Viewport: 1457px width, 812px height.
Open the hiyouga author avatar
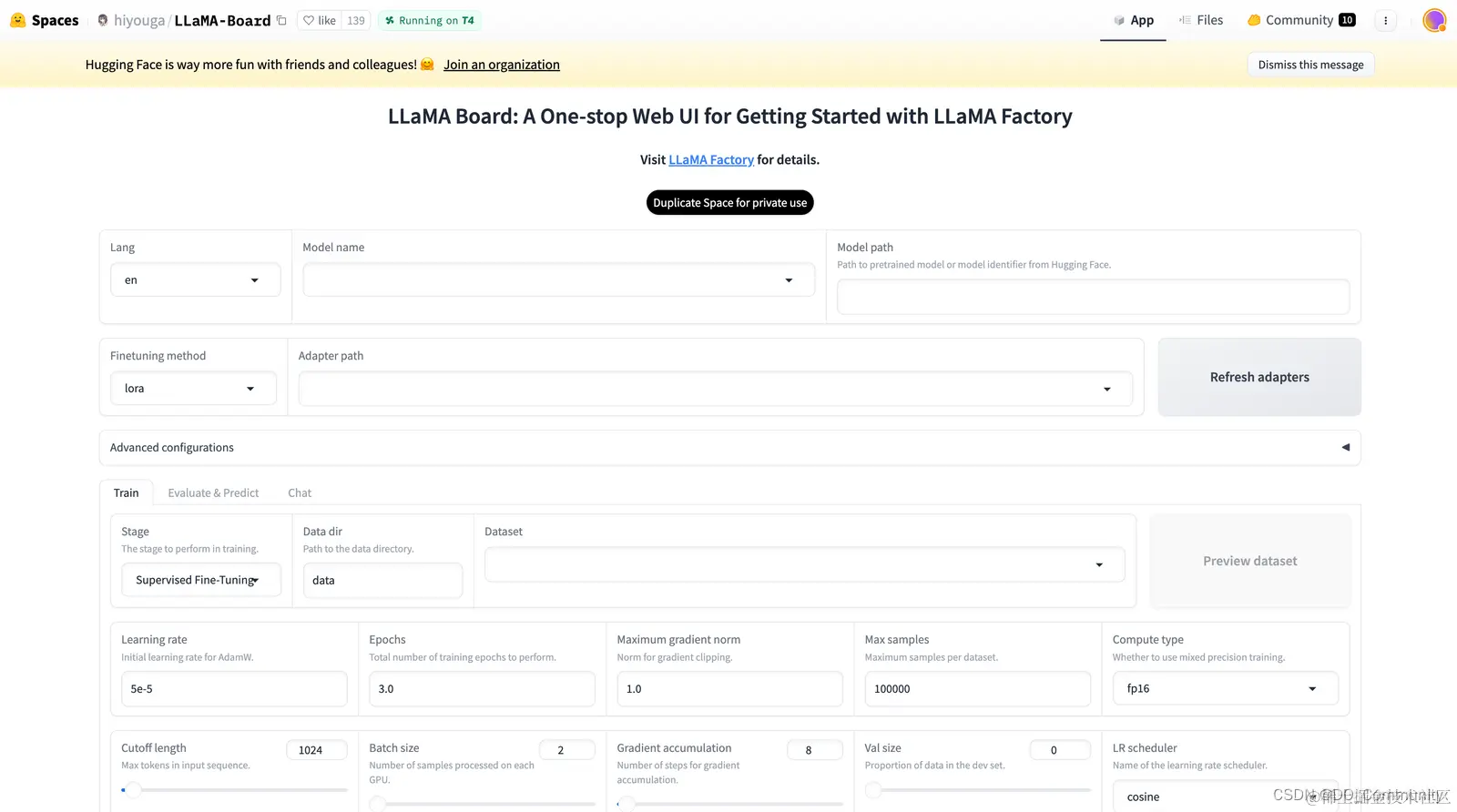tap(103, 20)
